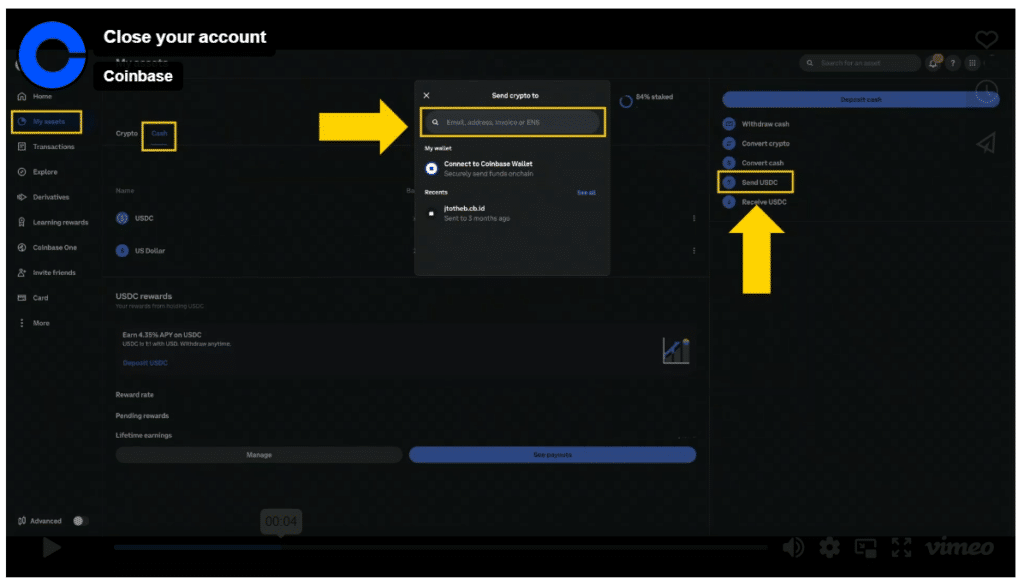The height and width of the screenshot is (585, 1024).
Task: Toggle the Advanced mode switch
Action: pos(79,521)
